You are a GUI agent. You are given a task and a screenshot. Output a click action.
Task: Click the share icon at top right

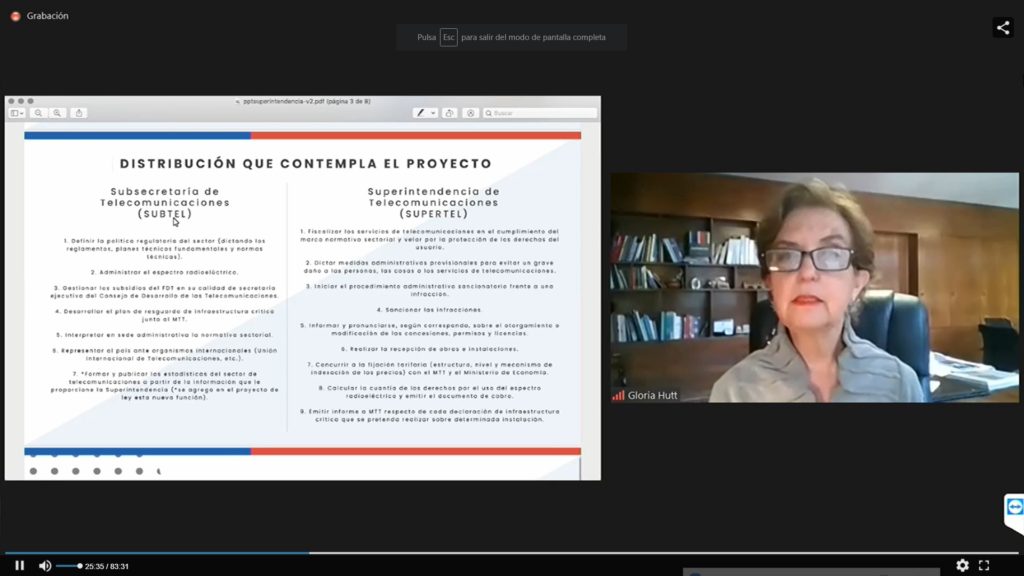(x=1003, y=27)
